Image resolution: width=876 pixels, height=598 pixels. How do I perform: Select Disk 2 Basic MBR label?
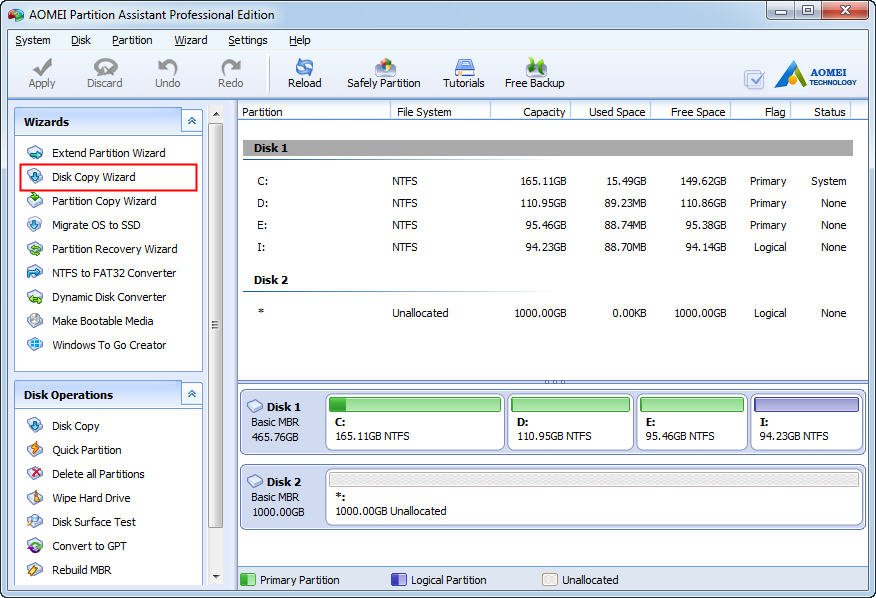click(x=275, y=497)
